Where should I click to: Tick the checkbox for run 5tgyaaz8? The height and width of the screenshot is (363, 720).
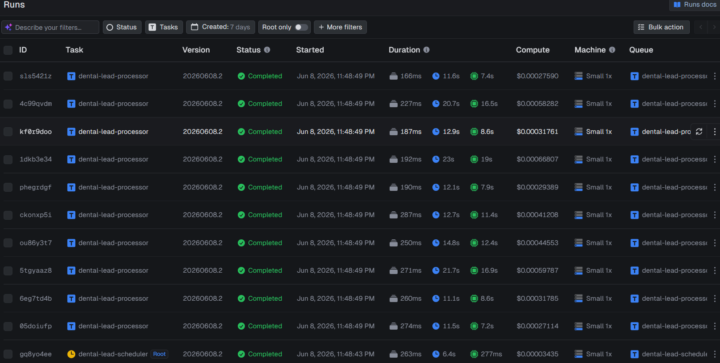(8, 271)
